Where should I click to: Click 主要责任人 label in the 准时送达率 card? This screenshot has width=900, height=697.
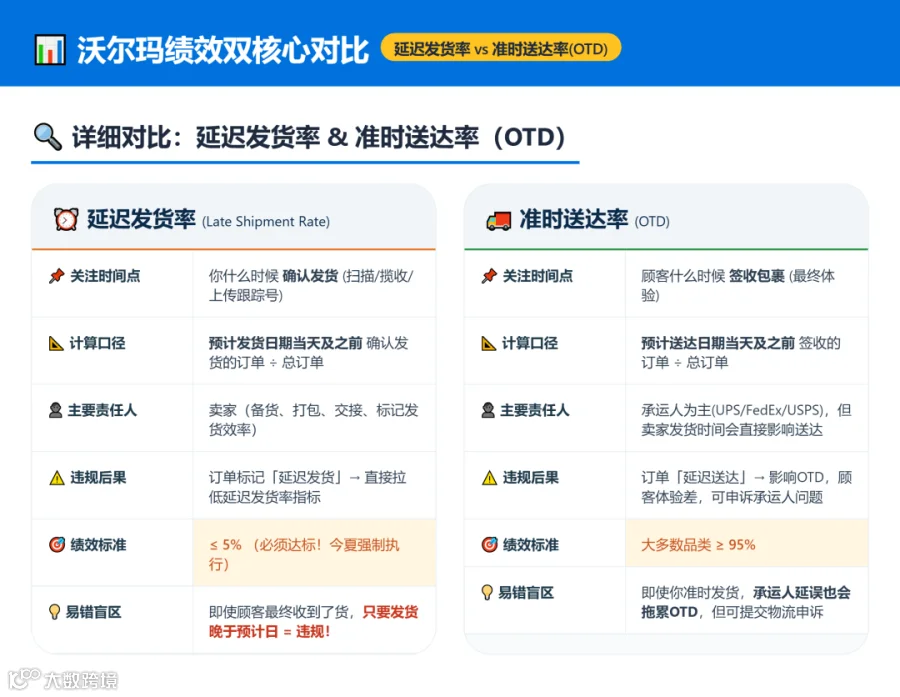pyautogui.click(x=535, y=411)
